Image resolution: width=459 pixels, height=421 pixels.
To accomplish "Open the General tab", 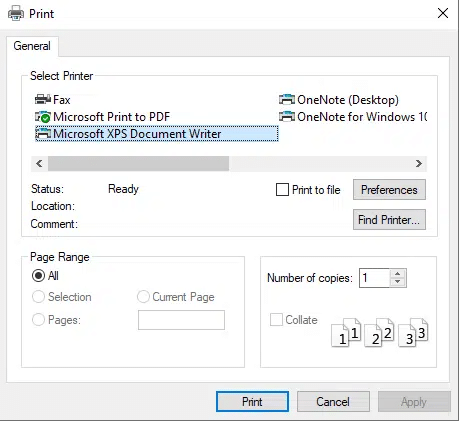I will pos(32,46).
